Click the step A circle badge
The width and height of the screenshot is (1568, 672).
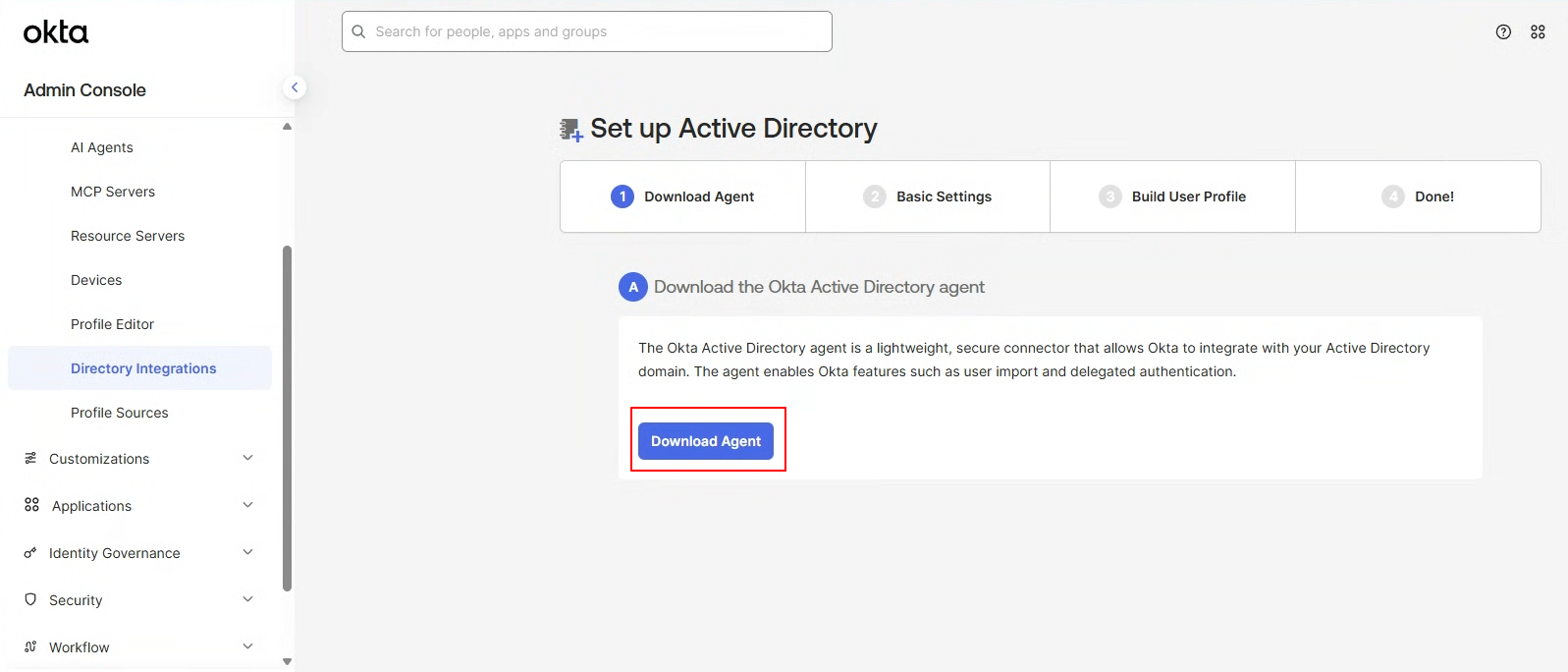click(633, 287)
